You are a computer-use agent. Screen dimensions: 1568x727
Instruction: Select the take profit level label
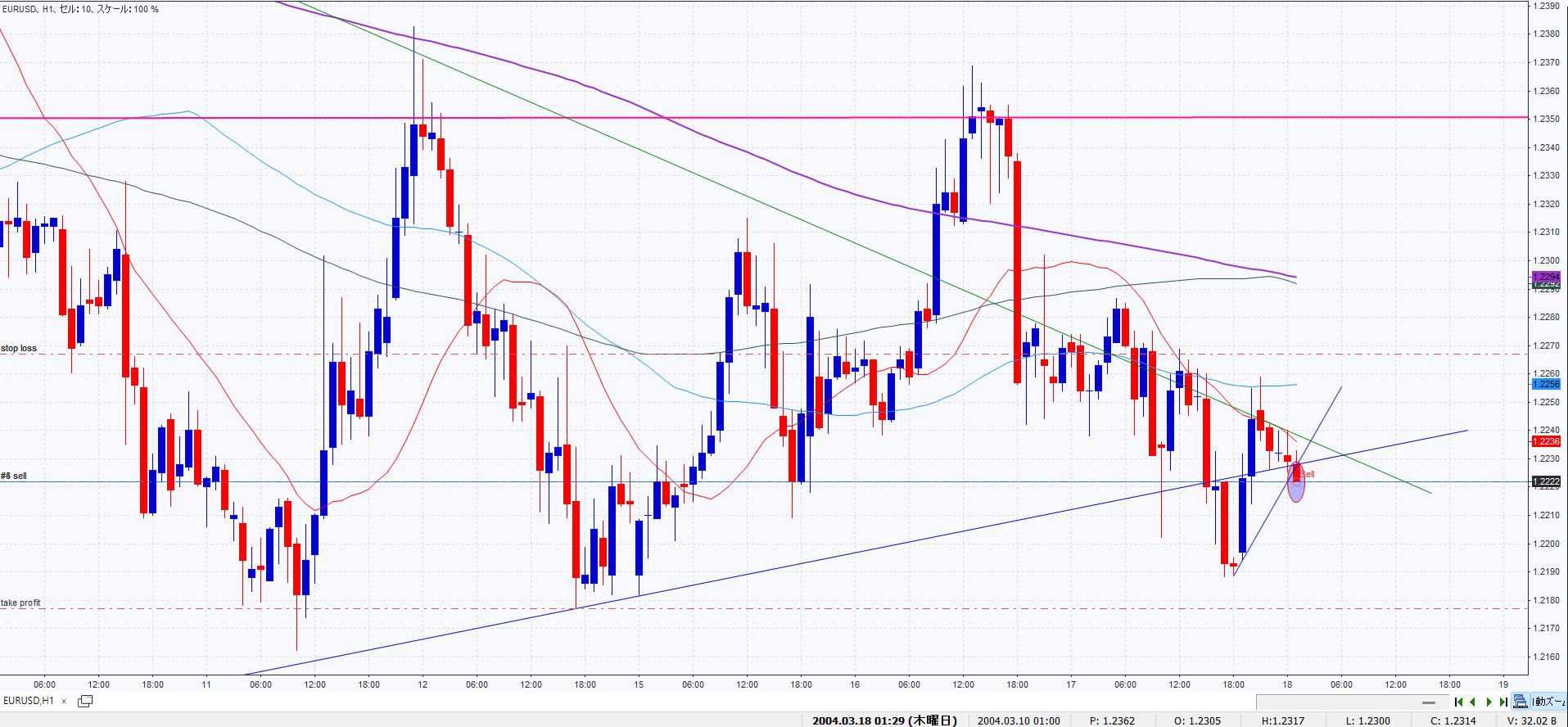(20, 603)
